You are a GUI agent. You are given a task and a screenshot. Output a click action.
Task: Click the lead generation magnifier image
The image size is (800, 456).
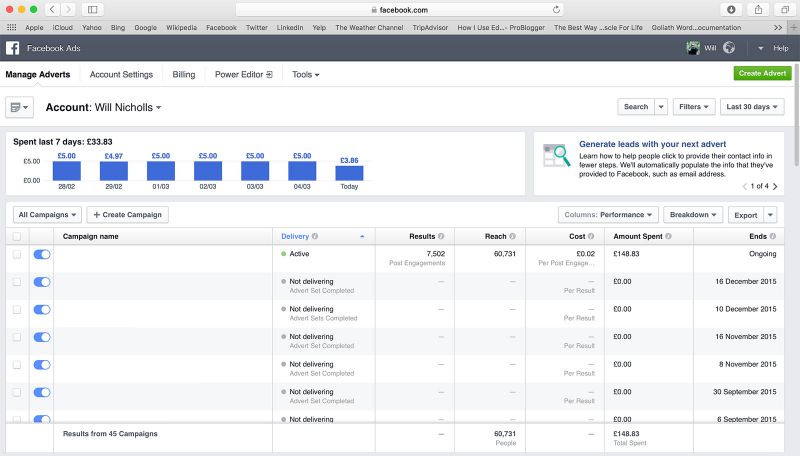(557, 156)
